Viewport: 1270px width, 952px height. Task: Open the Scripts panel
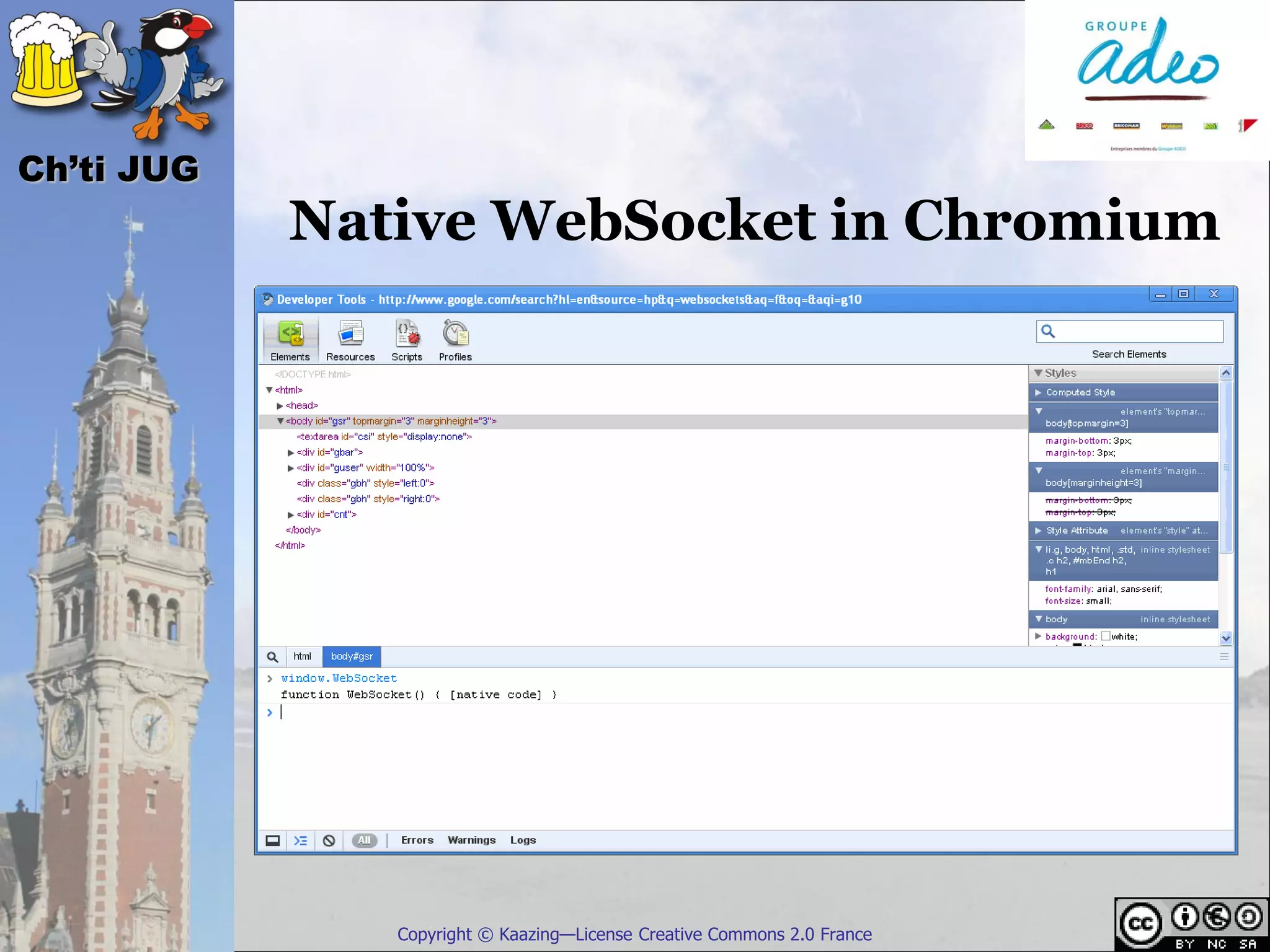tap(407, 340)
